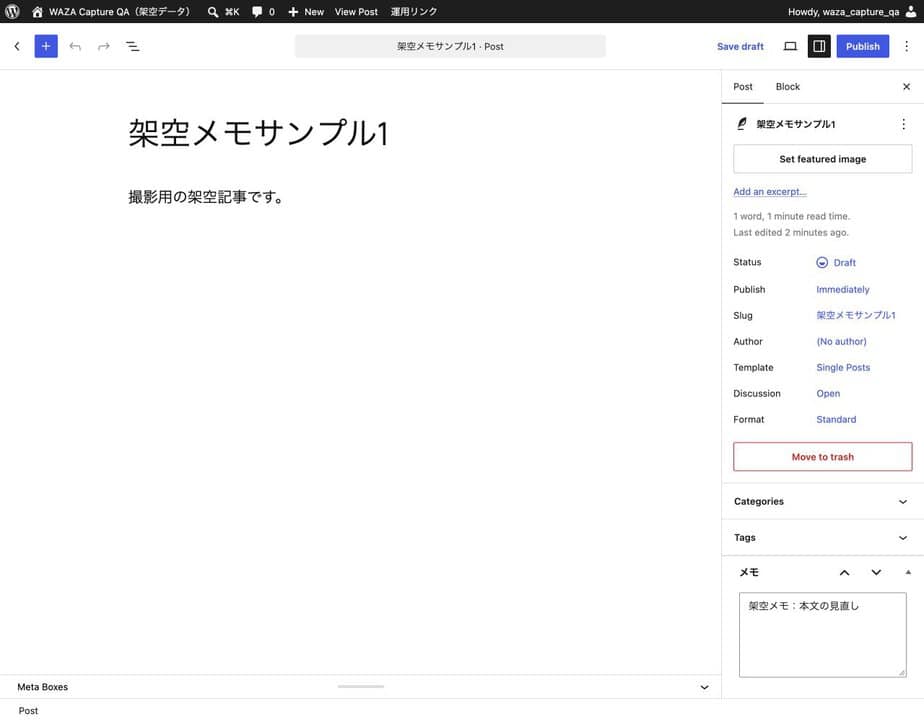Image resolution: width=924 pixels, height=722 pixels.
Task: Click the Meta Boxes resize handle
Action: tap(361, 686)
